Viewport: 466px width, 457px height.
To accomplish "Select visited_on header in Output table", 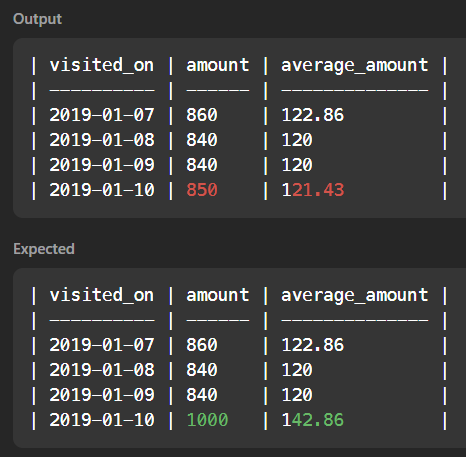I will [x=102, y=65].
